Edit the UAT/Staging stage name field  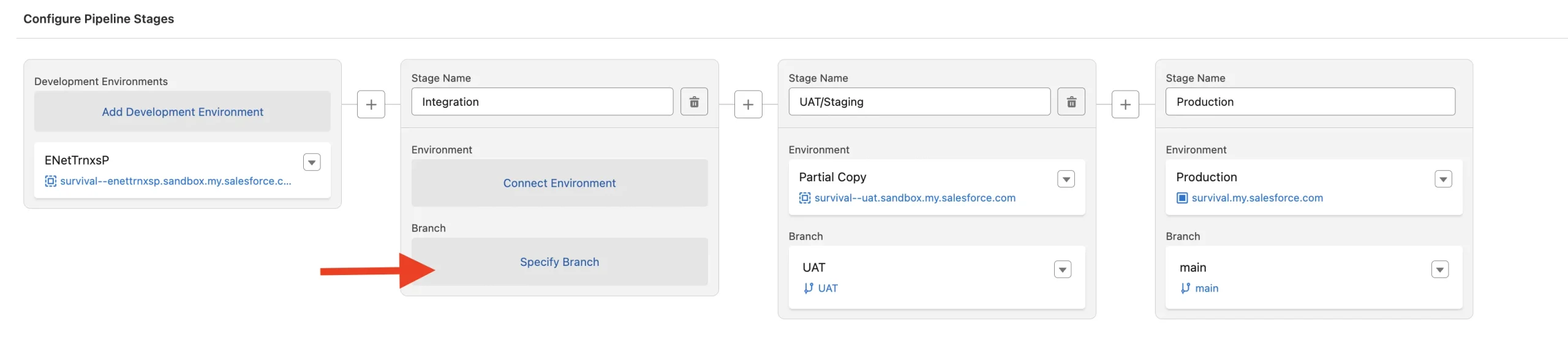point(919,102)
